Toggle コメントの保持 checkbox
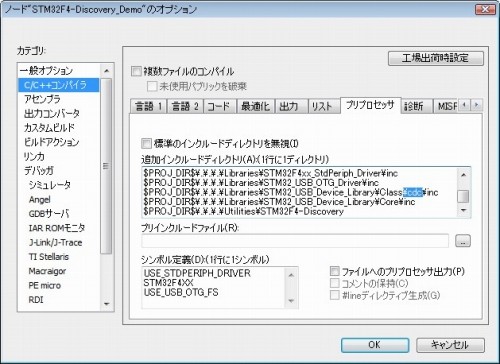Screen dimensions: 500x364 click(x=334, y=284)
